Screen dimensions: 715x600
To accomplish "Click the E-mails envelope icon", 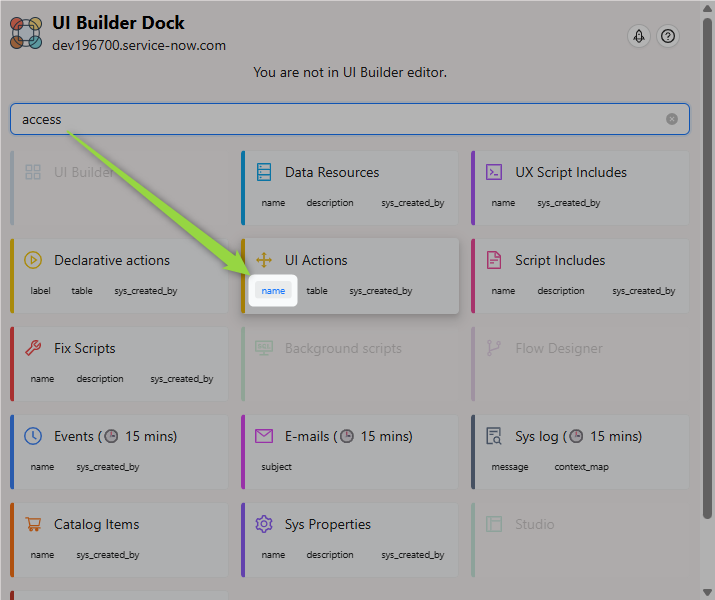I will pyautogui.click(x=264, y=436).
